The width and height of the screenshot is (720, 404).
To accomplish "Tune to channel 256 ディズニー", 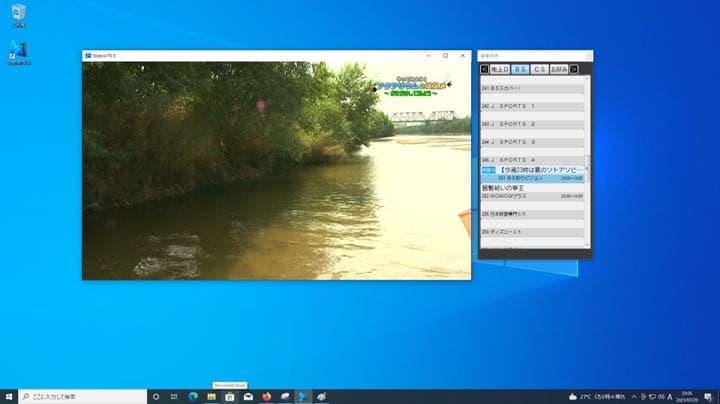I will 532,229.
